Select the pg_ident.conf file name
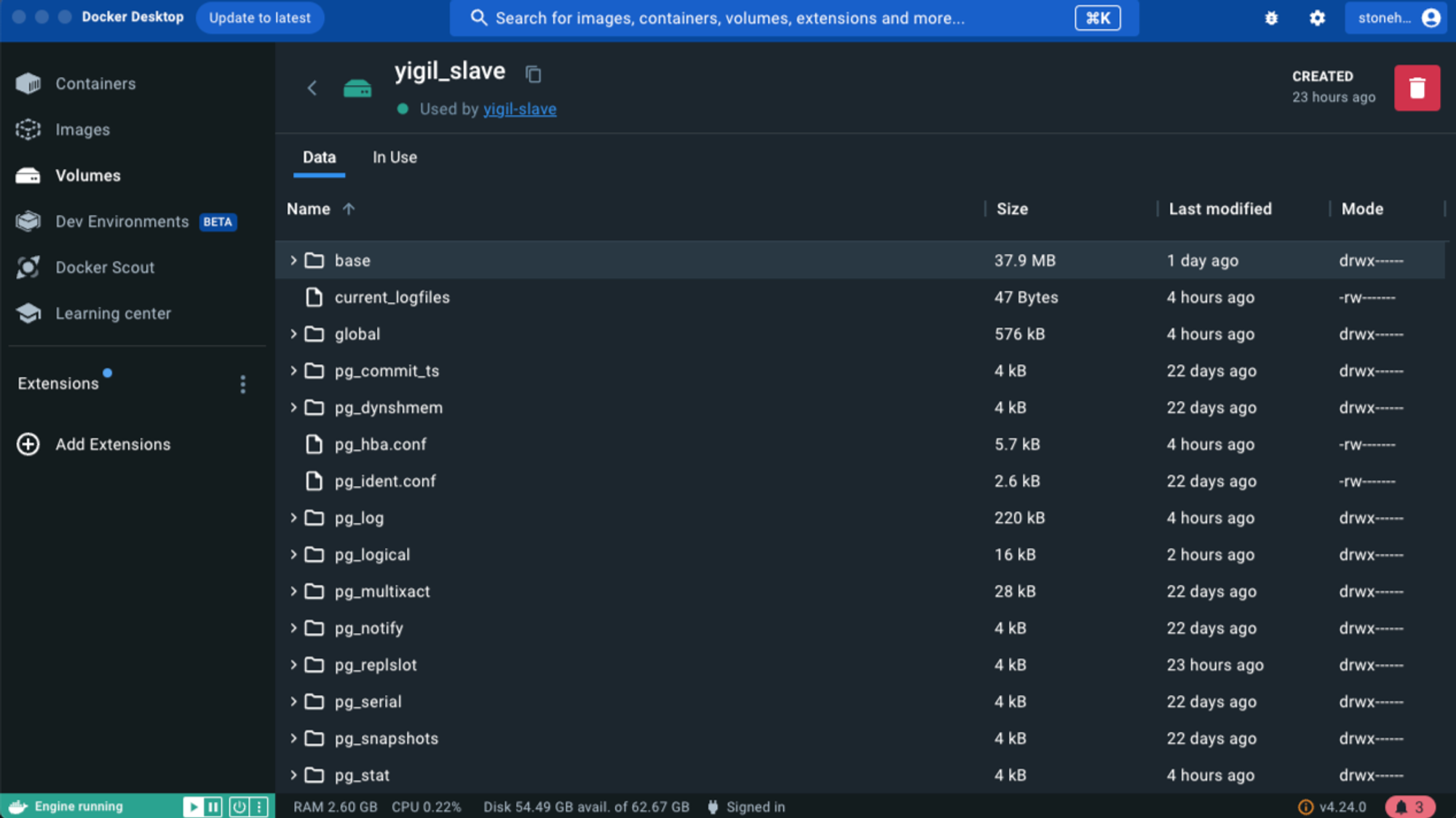Viewport: 1456px width, 818px height. pyautogui.click(x=385, y=481)
